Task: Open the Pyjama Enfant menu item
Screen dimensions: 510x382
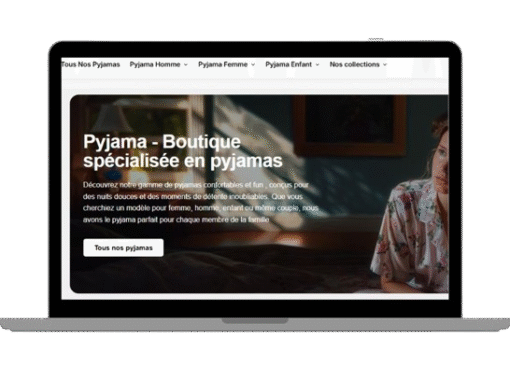Action: pos(289,64)
